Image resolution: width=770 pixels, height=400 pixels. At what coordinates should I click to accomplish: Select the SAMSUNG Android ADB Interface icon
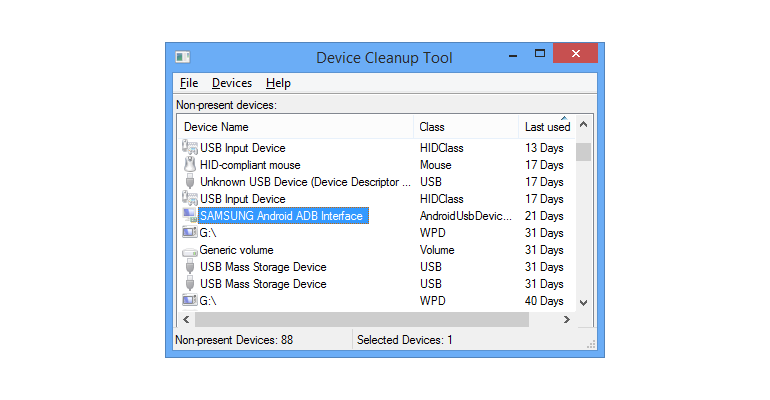coord(190,215)
